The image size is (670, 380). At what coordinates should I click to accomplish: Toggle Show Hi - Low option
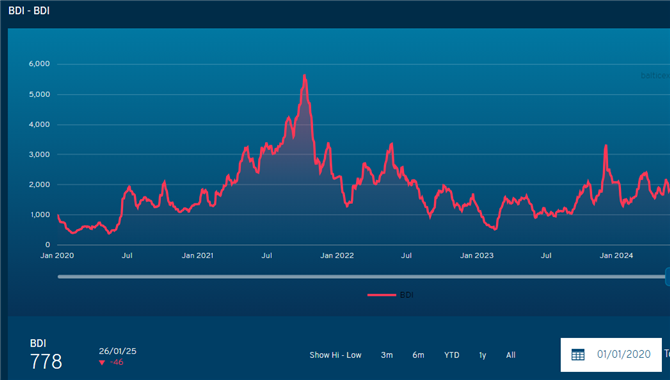click(335, 355)
